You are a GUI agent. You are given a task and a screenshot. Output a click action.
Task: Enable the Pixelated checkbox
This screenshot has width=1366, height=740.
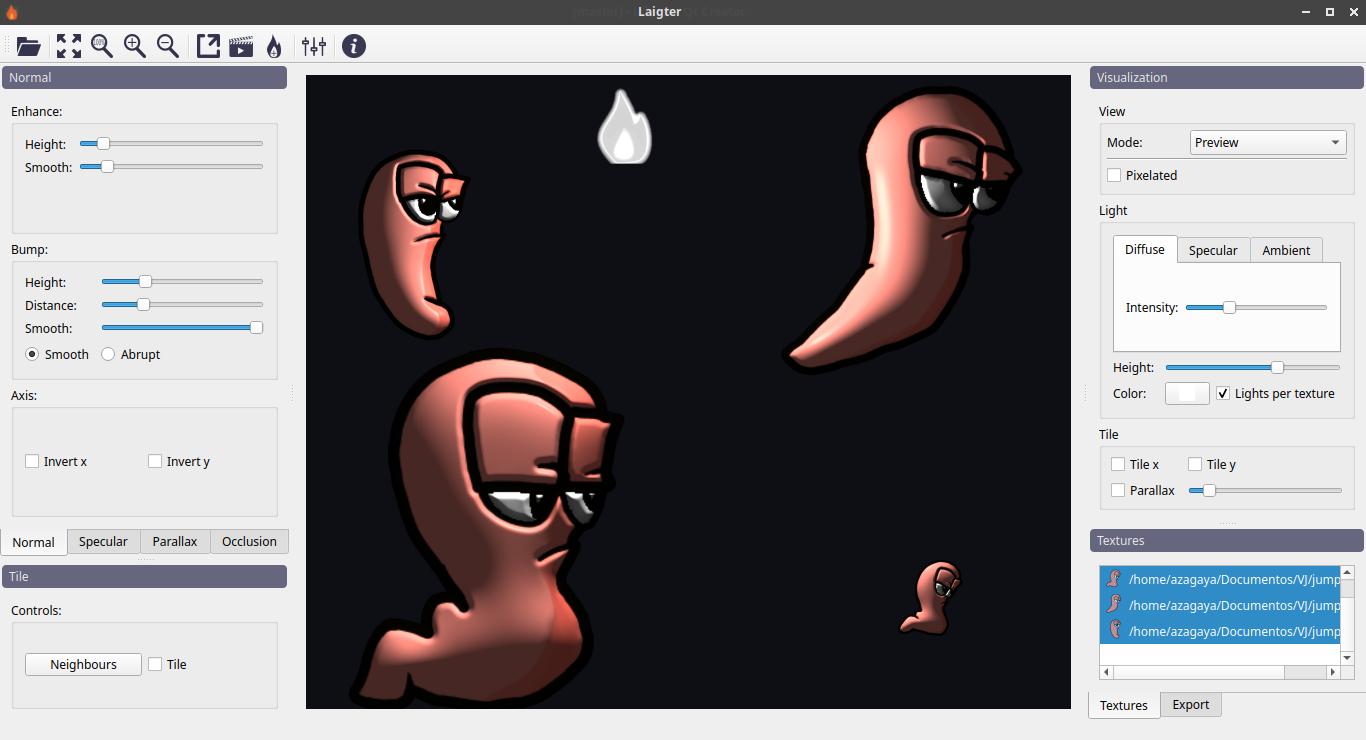(x=1114, y=175)
